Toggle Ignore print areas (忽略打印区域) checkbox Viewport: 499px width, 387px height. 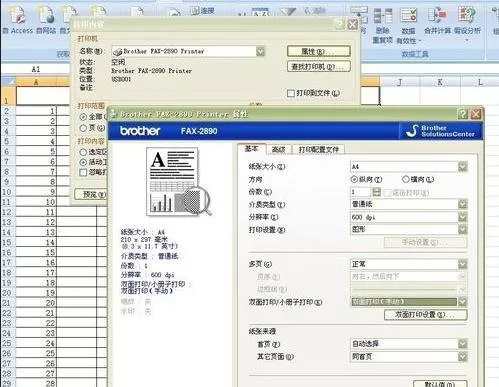pos(83,172)
